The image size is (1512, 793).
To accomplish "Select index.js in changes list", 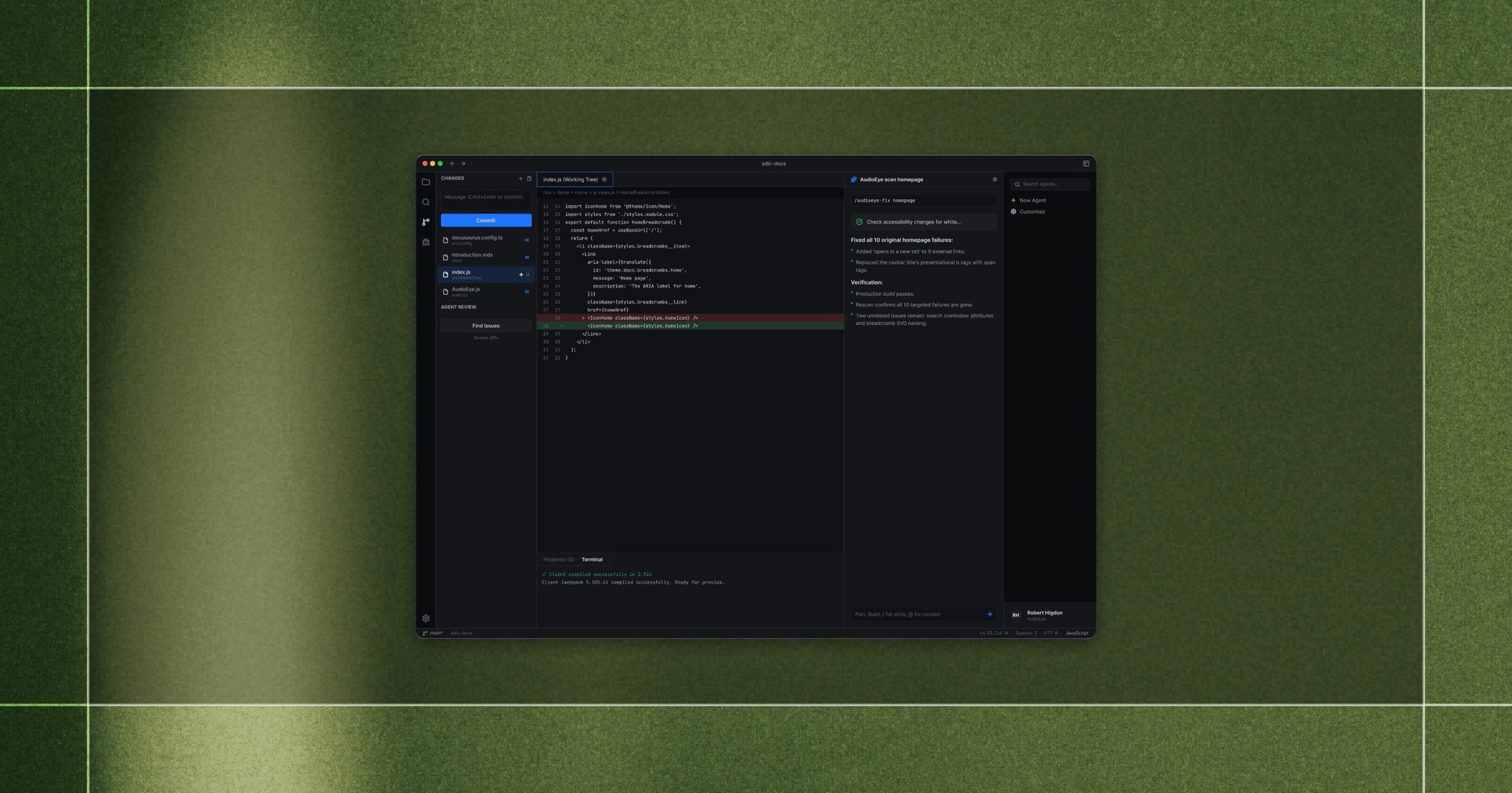I will click(486, 275).
